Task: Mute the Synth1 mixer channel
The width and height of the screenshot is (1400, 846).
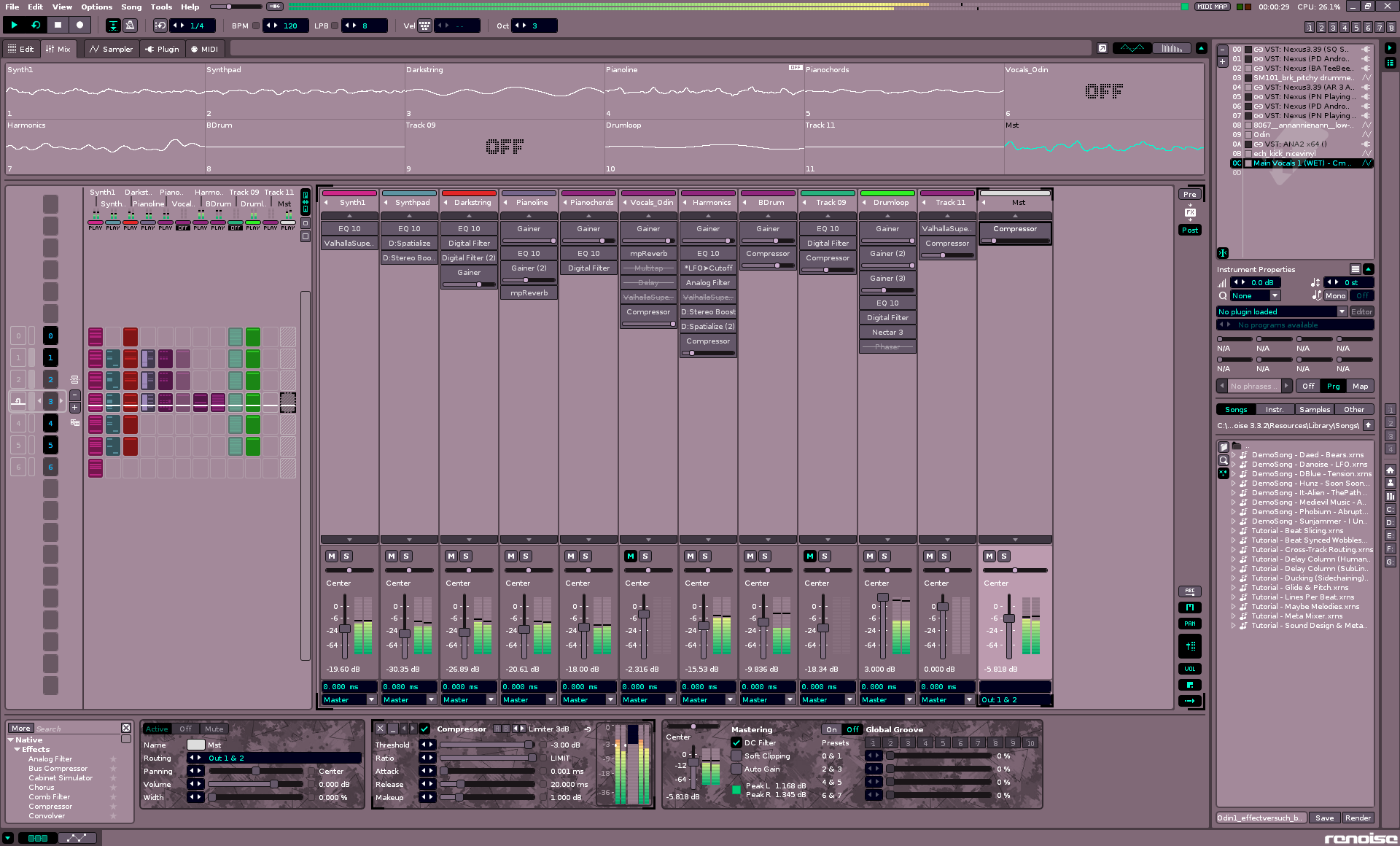Action: point(332,556)
